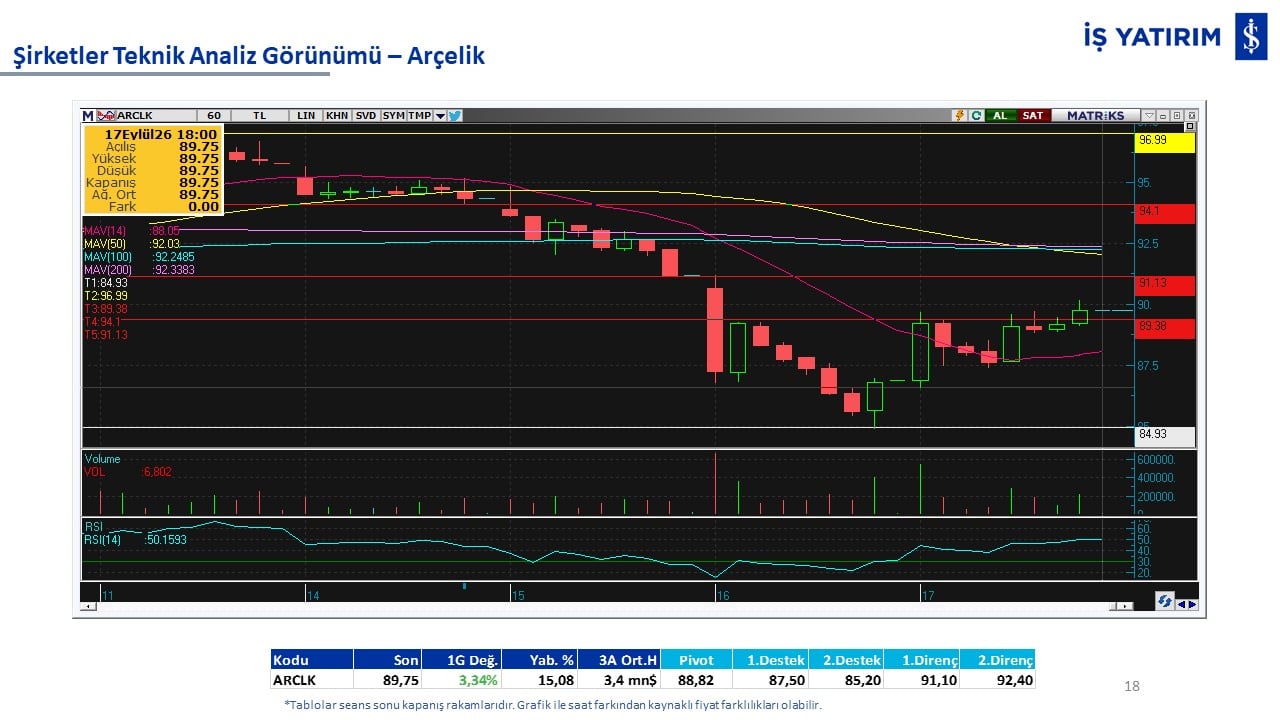The image size is (1280, 720).
Task: Click the blue sync arrows icon
Action: tap(1165, 602)
